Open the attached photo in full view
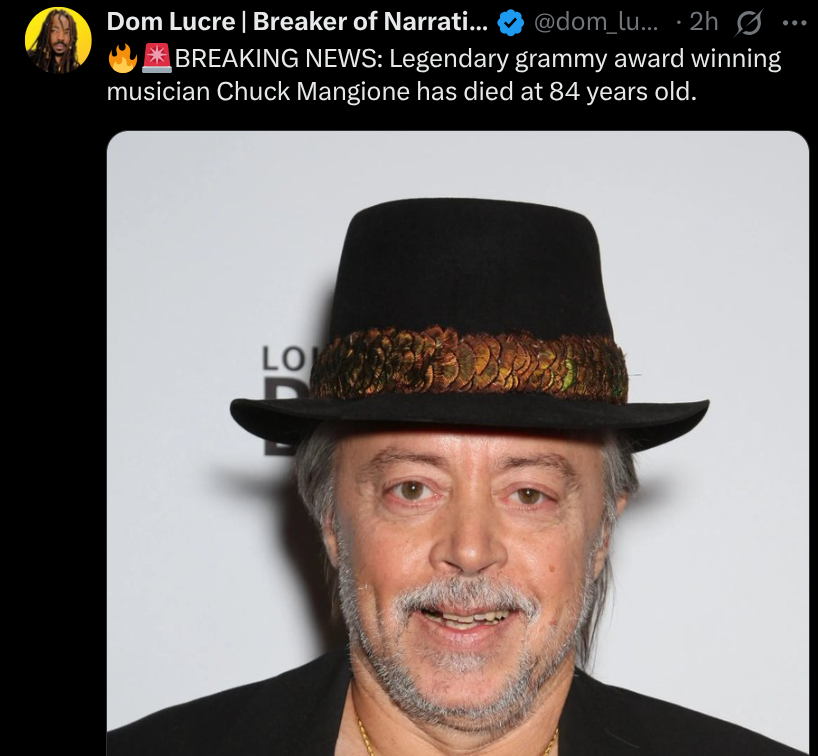 point(458,443)
